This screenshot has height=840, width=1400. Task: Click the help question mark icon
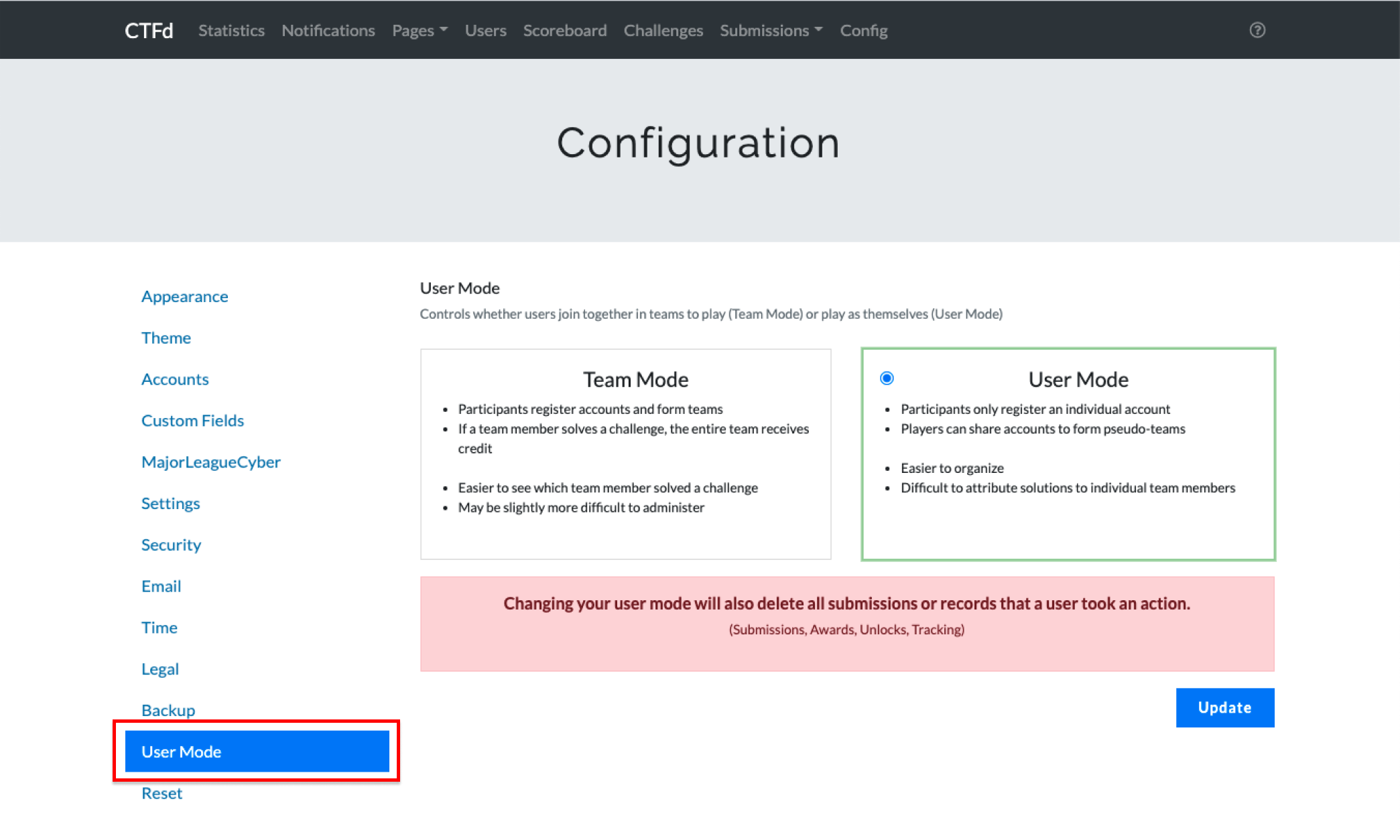pos(1257,30)
